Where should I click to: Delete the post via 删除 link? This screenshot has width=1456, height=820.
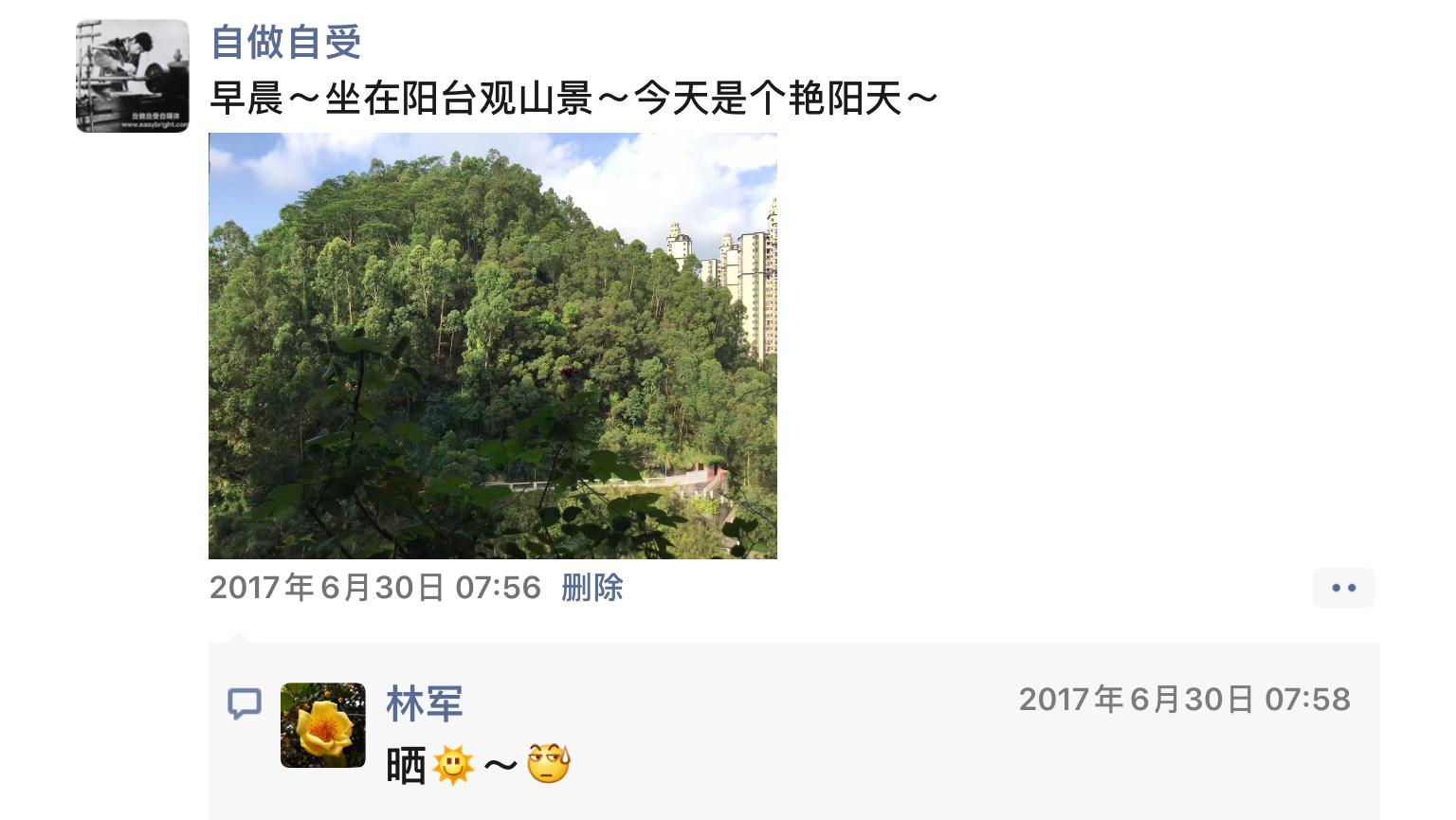pos(592,588)
